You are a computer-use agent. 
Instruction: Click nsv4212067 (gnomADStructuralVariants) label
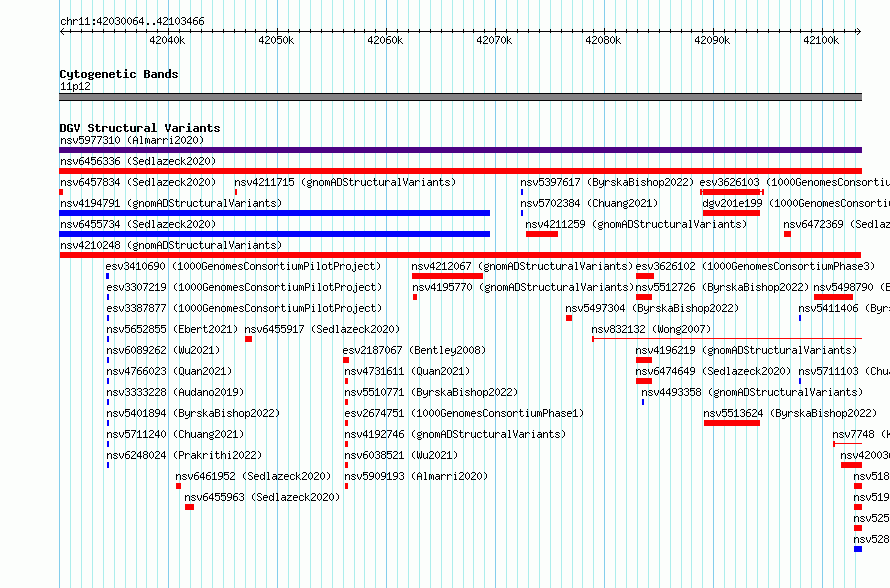(x=522, y=266)
